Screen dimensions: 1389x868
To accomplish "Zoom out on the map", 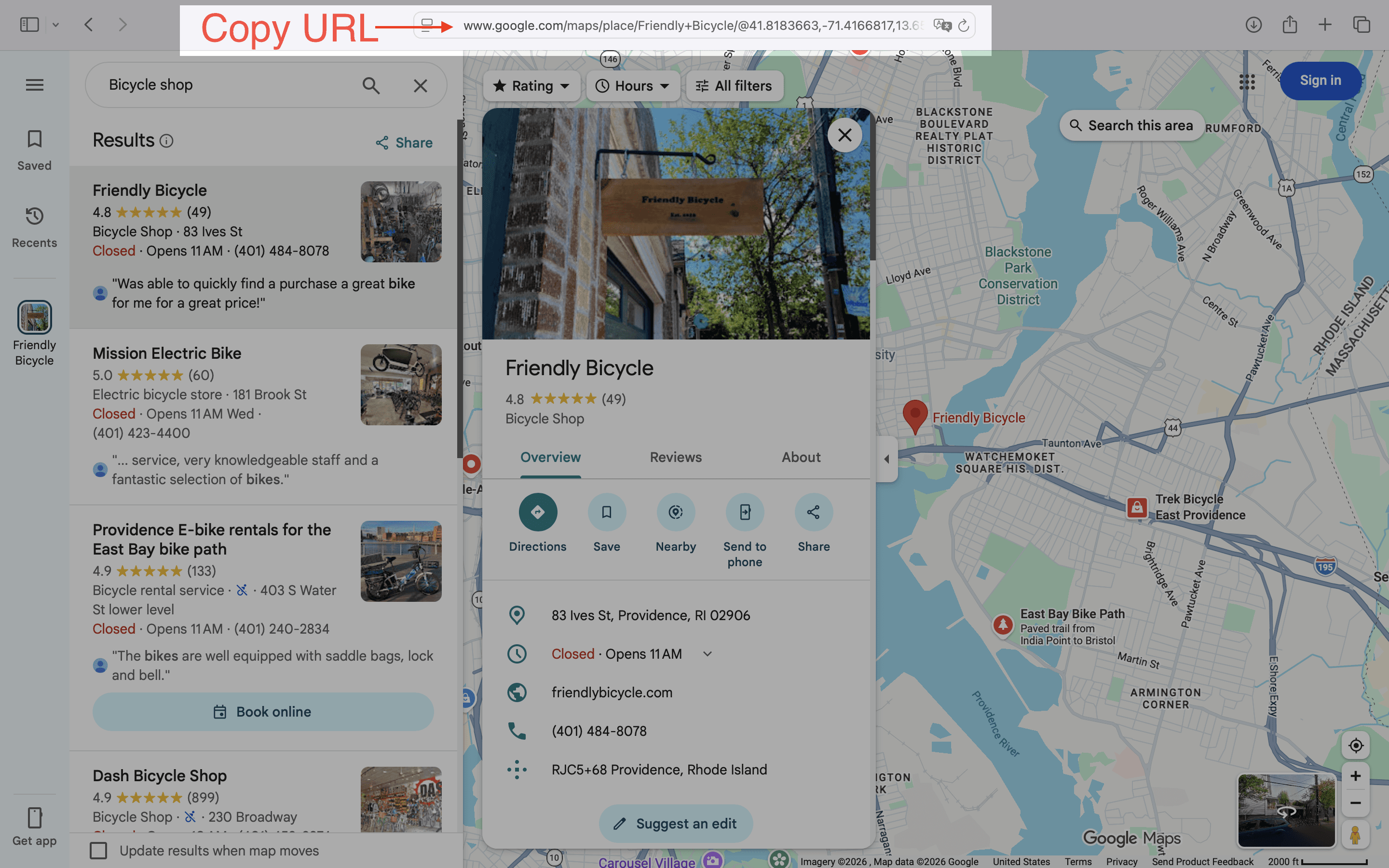I will coord(1356,802).
